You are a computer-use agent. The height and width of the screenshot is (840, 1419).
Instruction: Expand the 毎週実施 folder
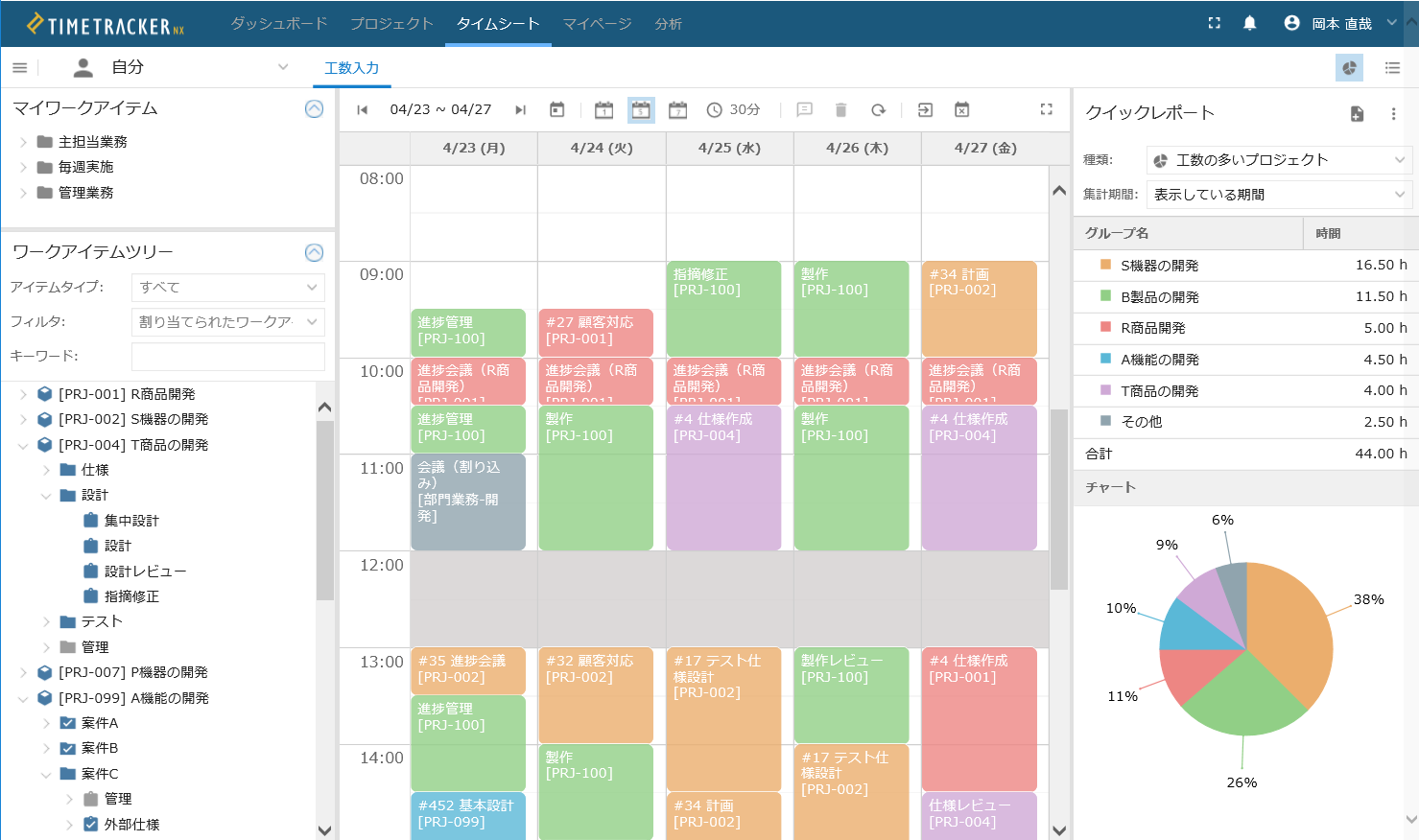pos(23,167)
